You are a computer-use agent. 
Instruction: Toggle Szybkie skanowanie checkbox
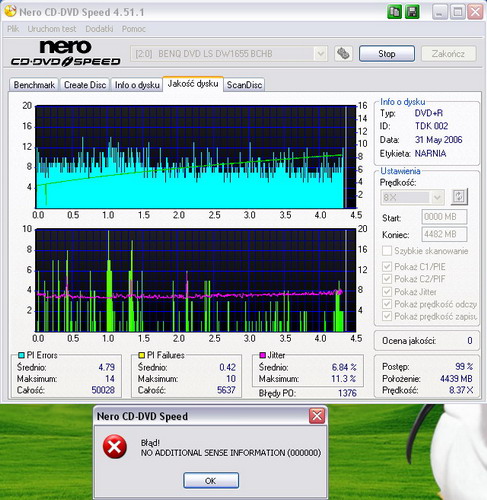tap(387, 251)
